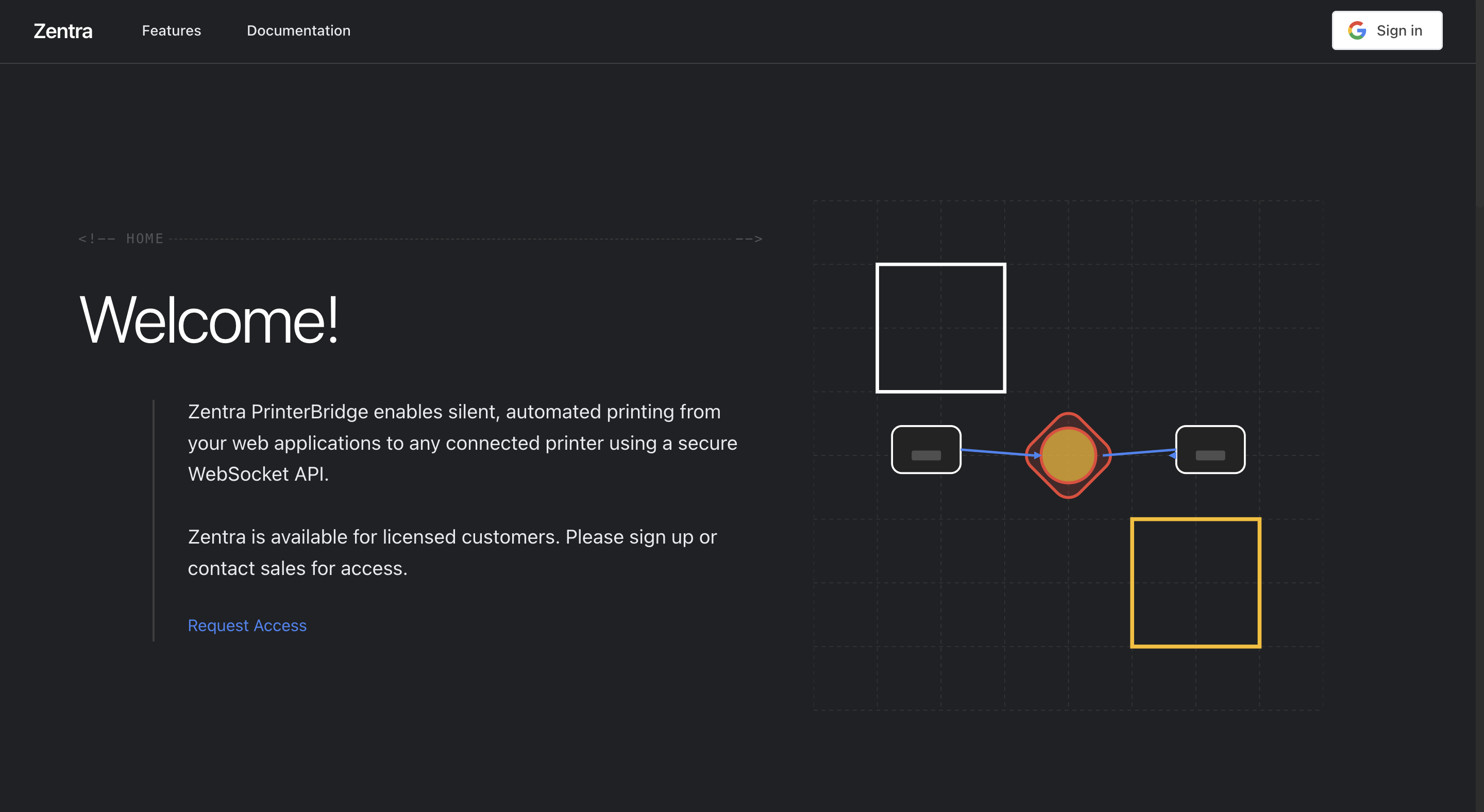Open the Features page
Screen dimensions: 1484x812
171,30
